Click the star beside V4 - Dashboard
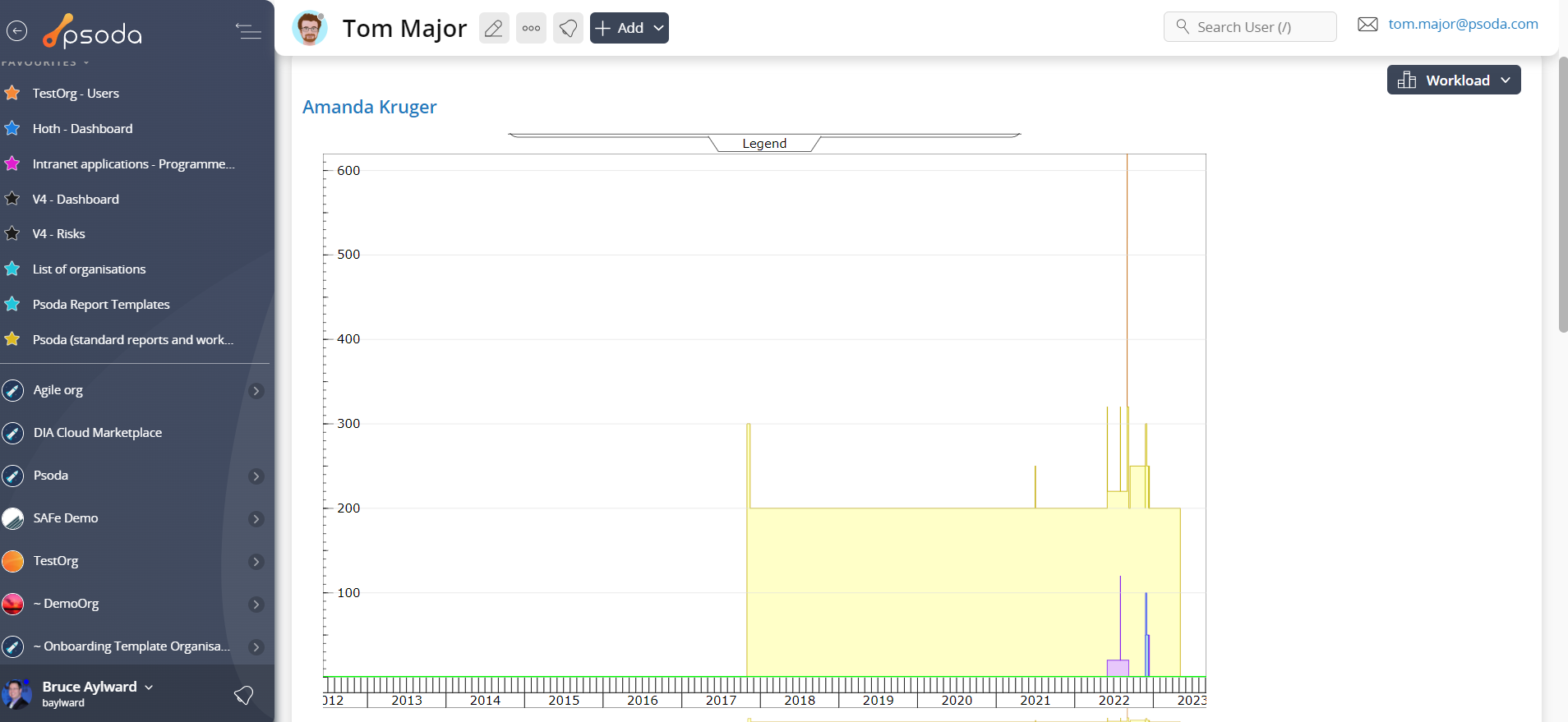1568x722 pixels. (12, 199)
